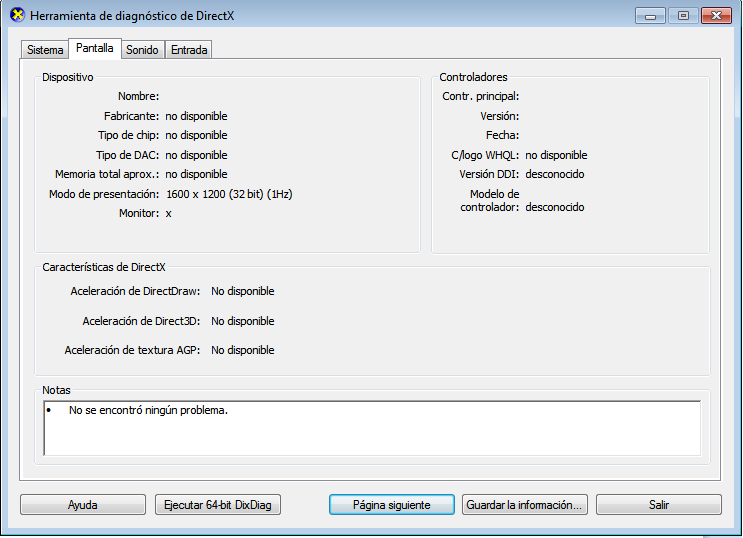Click the 'Tipo de DAC:' label
743x538 pixels.
(x=127, y=155)
